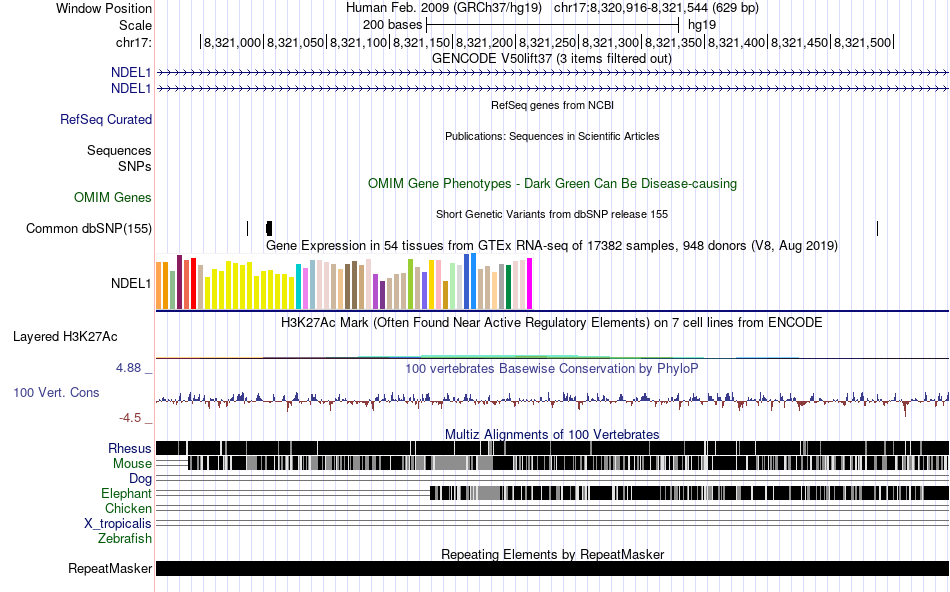Click the Zebrafish alignment label
This screenshot has height=592, width=950.
[125, 538]
